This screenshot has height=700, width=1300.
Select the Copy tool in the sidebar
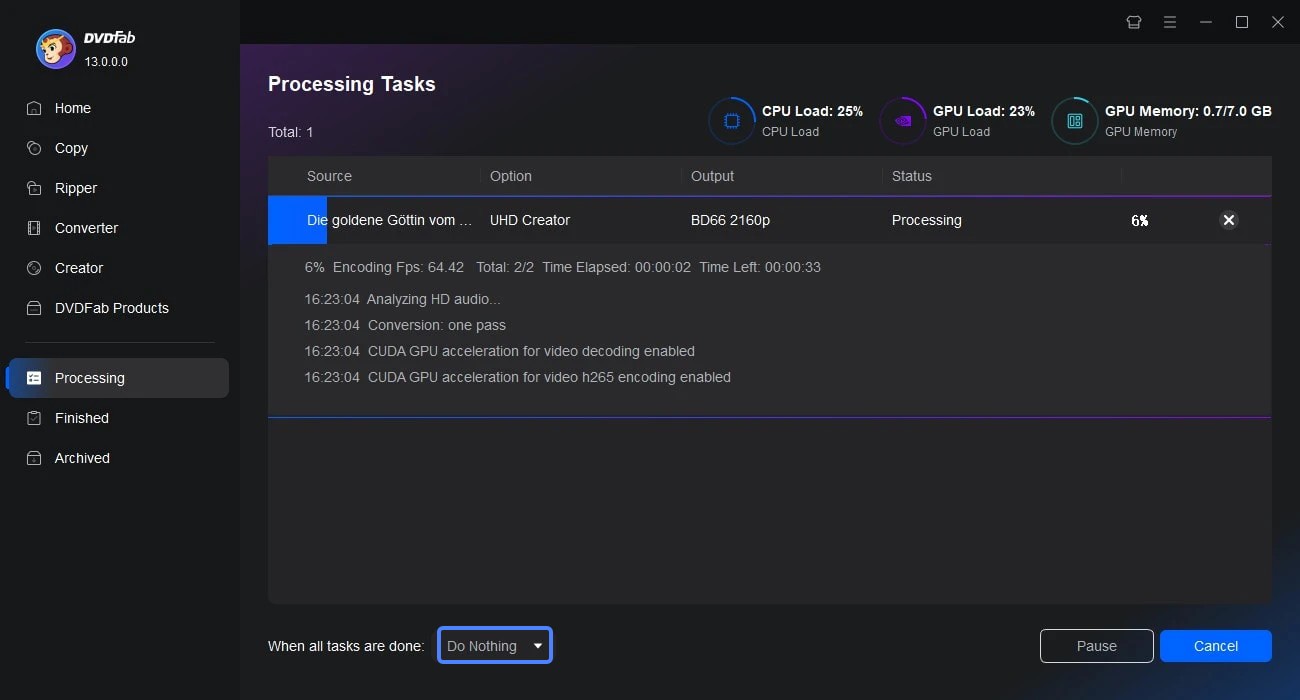coord(69,148)
